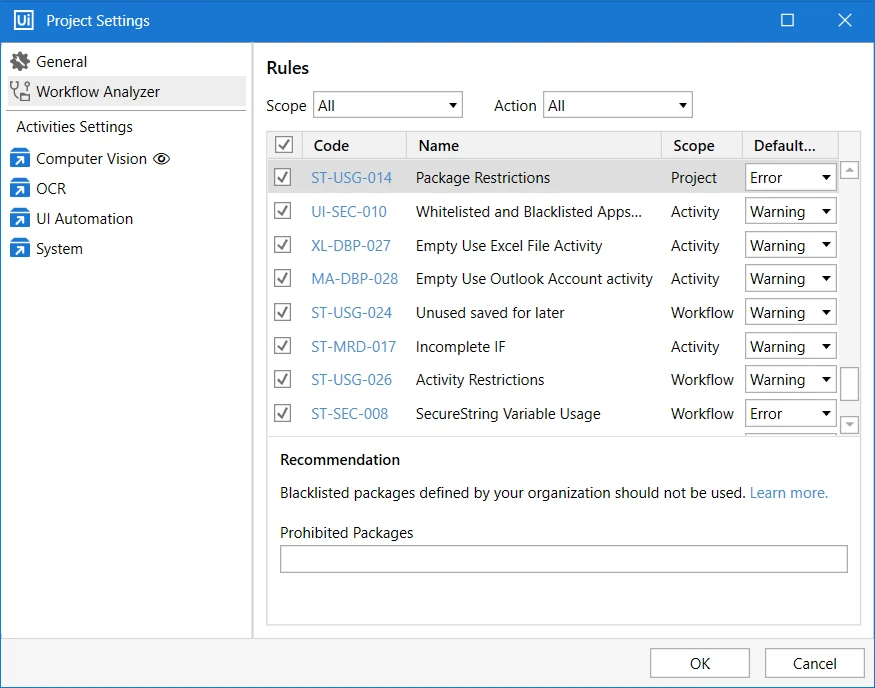Open Unused saved for later action dropdown
875x688 pixels.
click(790, 312)
